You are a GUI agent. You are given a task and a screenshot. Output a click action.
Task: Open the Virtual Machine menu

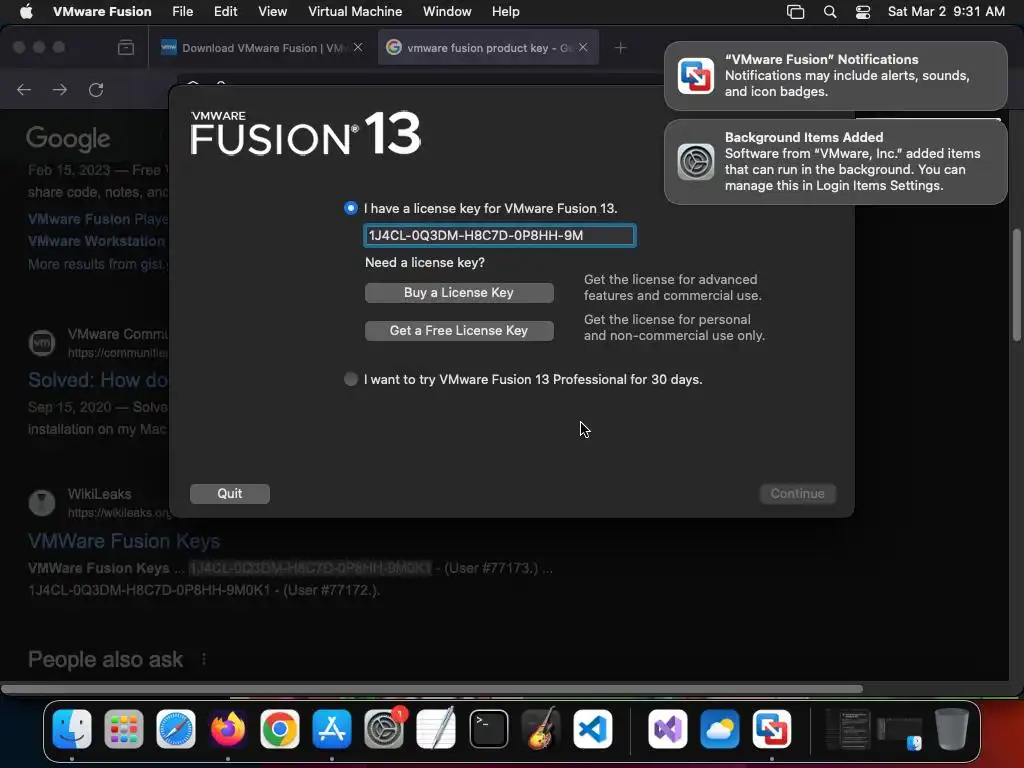(355, 11)
